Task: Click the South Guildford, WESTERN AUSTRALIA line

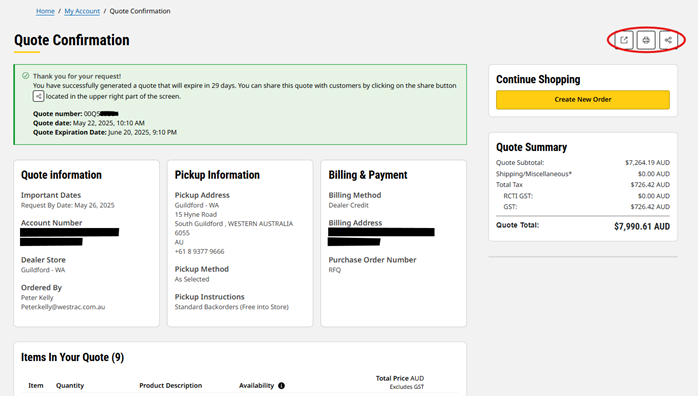Action: click(234, 224)
